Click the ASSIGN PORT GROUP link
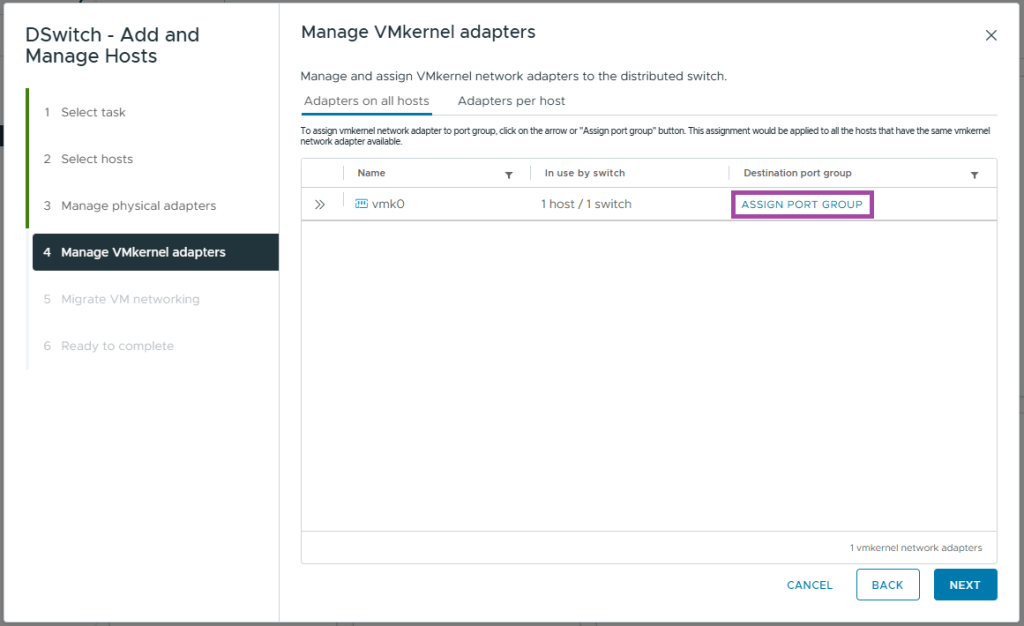Viewport: 1024px width, 626px height. pyautogui.click(x=802, y=204)
